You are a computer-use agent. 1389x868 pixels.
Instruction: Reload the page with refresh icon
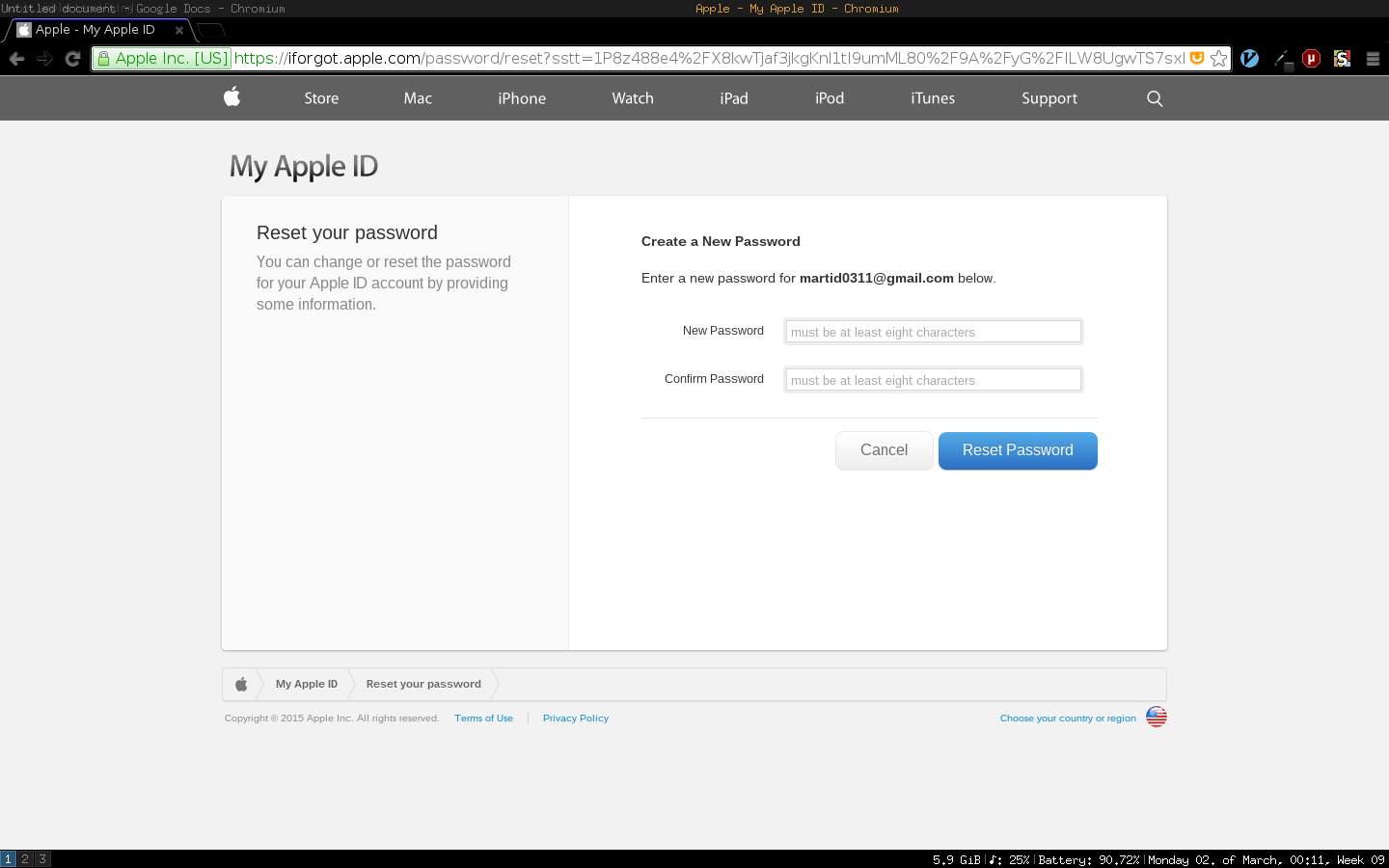[72, 59]
